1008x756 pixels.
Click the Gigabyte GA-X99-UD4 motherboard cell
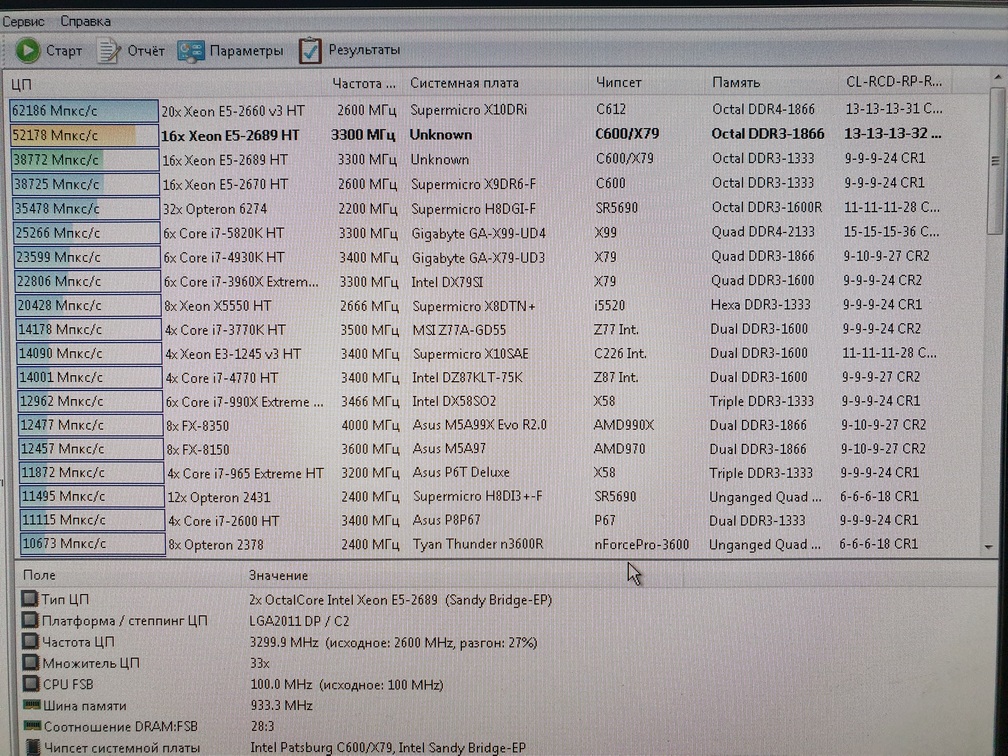479,233
